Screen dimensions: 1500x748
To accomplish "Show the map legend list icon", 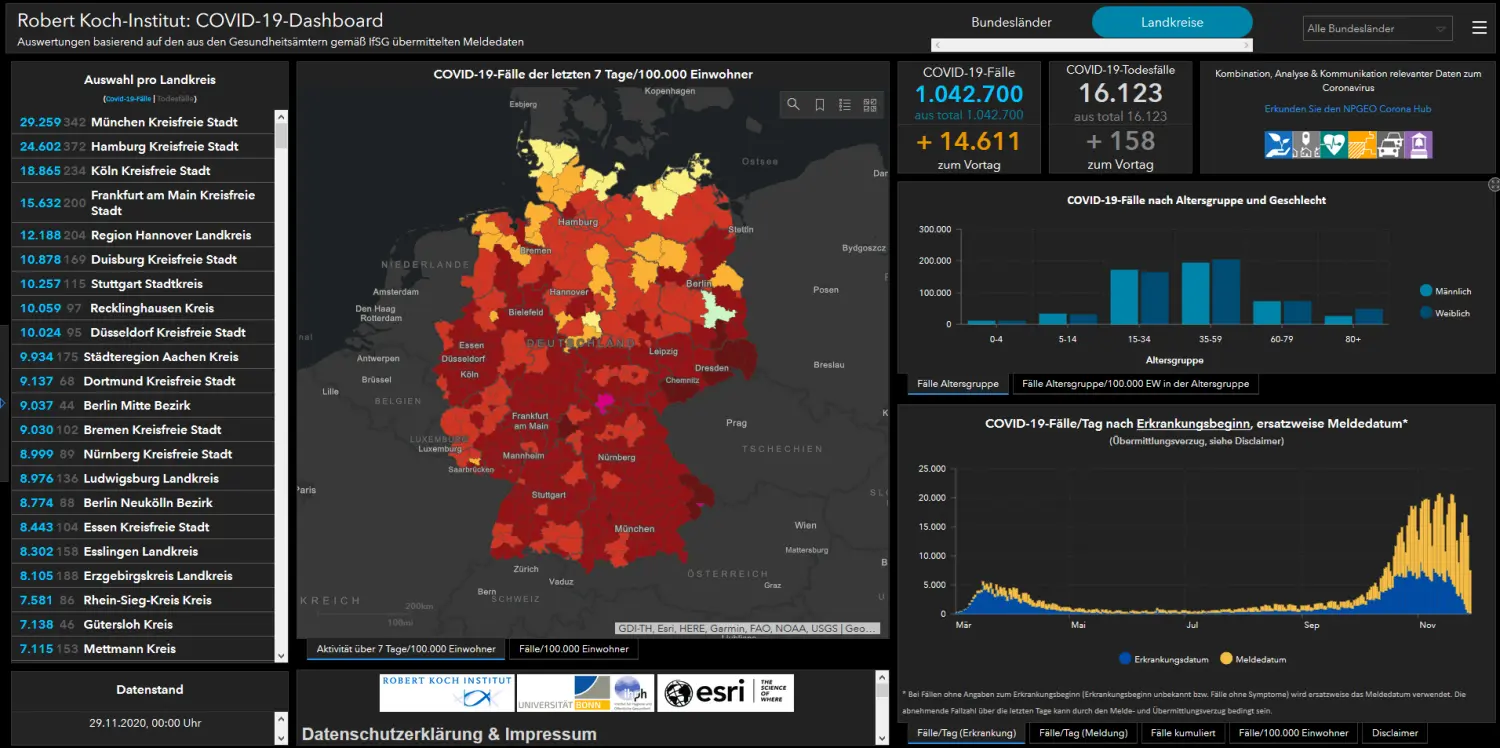I will pos(845,104).
